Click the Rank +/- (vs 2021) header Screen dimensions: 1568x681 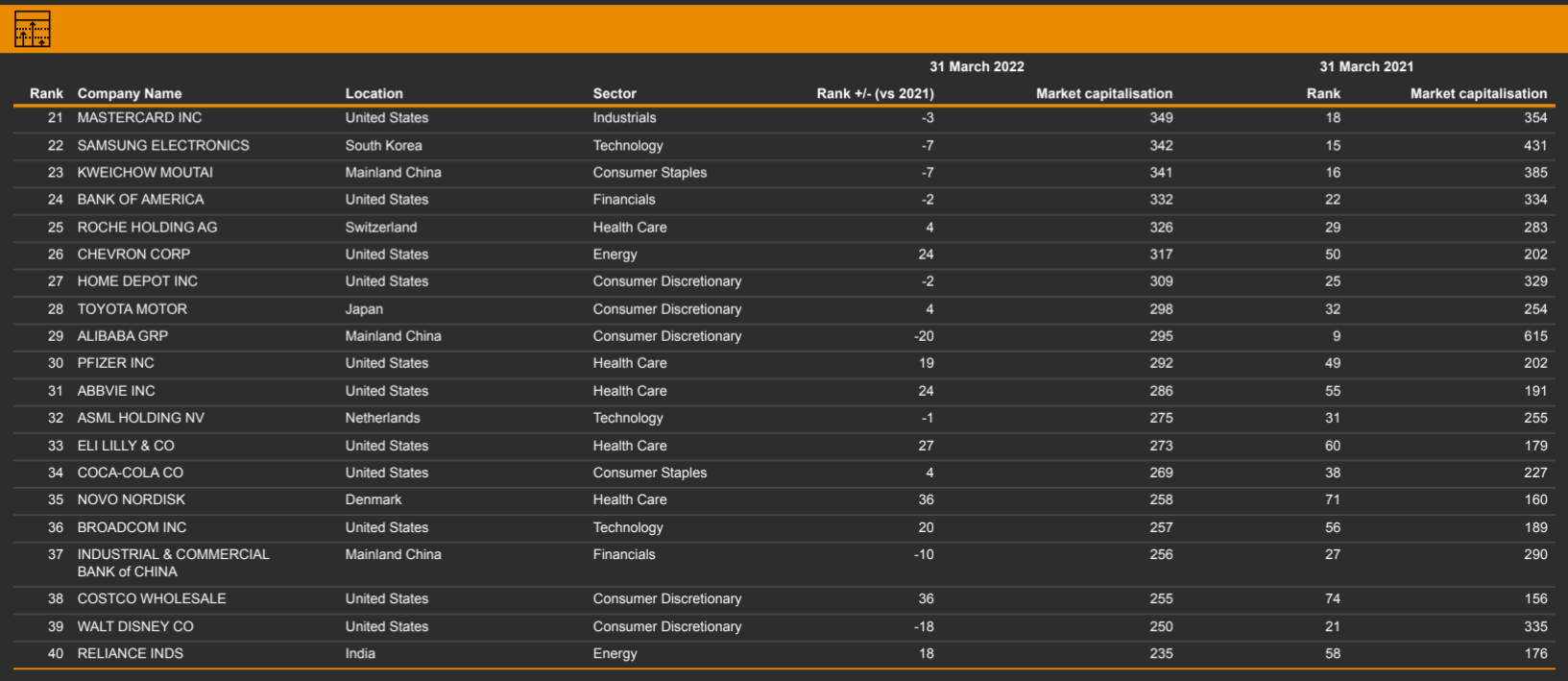tap(875, 93)
